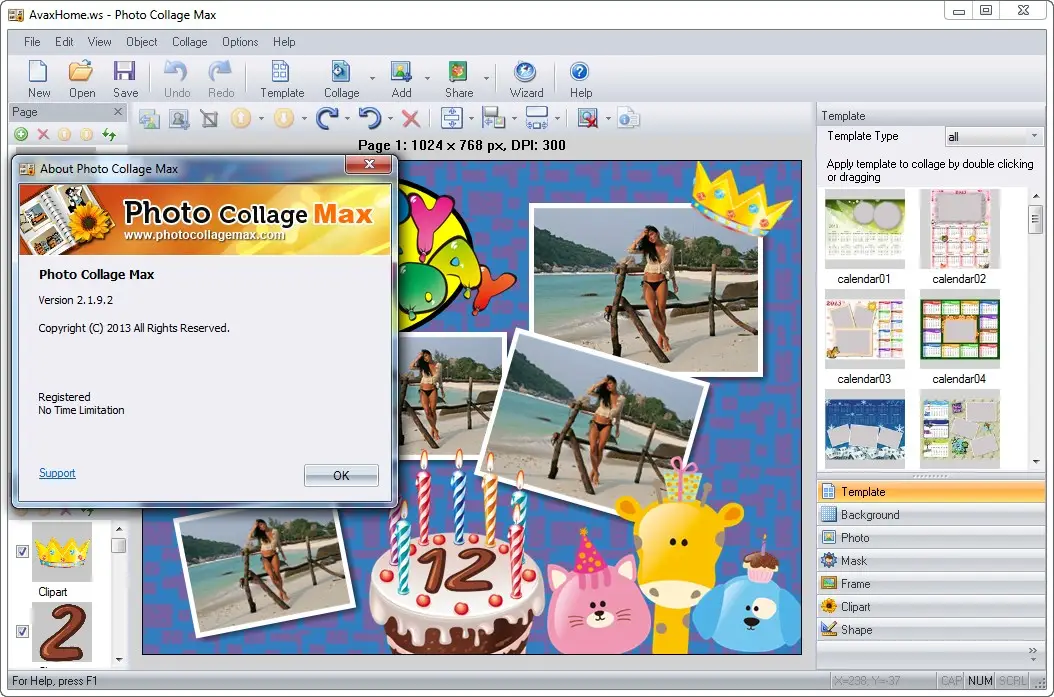Open the Help menu in menu bar

pyautogui.click(x=284, y=42)
